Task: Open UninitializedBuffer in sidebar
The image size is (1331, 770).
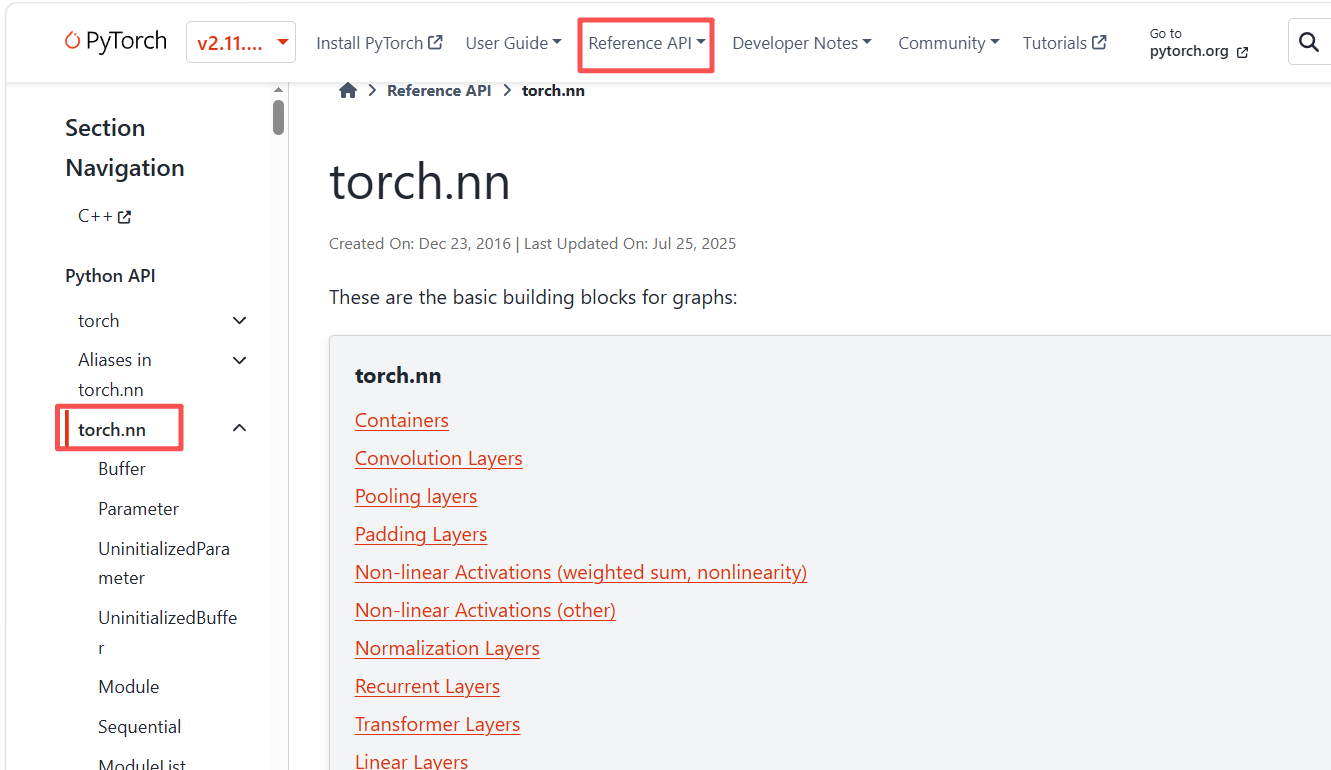Action: 168,632
